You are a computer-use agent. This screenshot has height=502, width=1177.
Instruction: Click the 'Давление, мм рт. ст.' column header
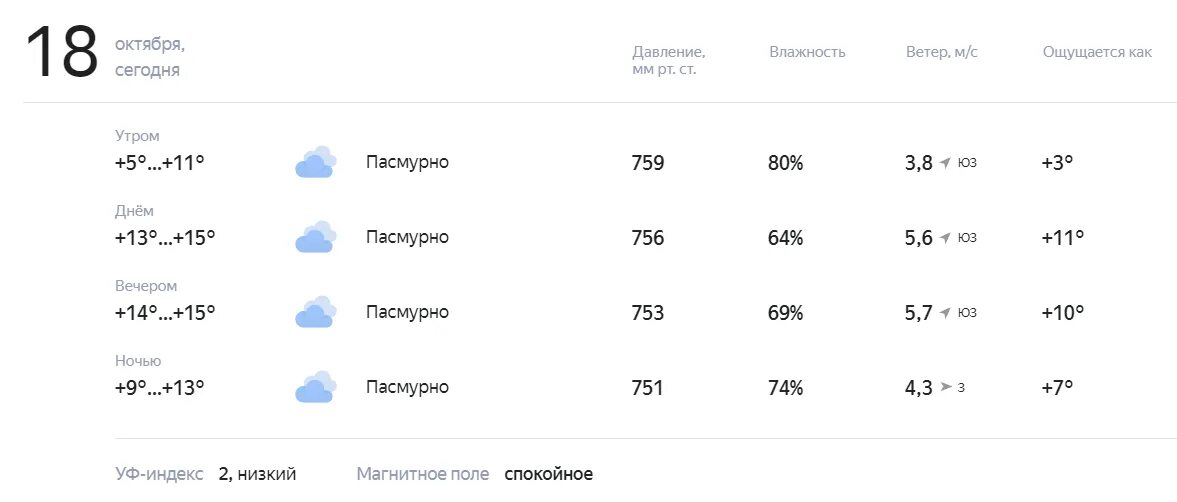(668, 60)
